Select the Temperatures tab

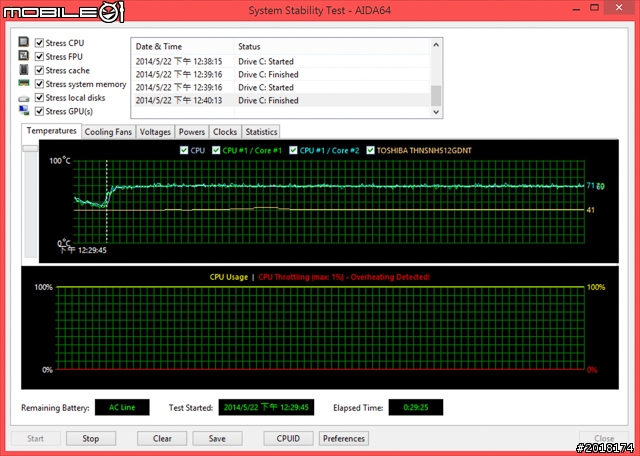tap(51, 131)
